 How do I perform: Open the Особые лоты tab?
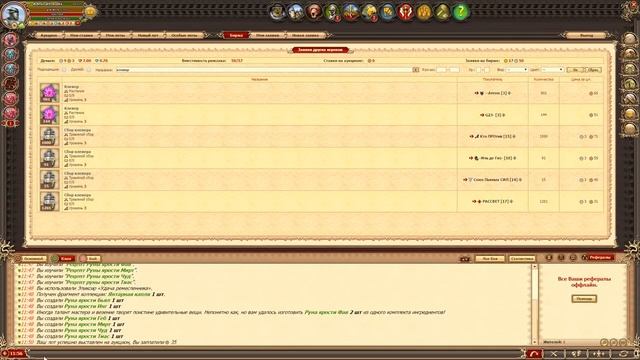(184, 36)
